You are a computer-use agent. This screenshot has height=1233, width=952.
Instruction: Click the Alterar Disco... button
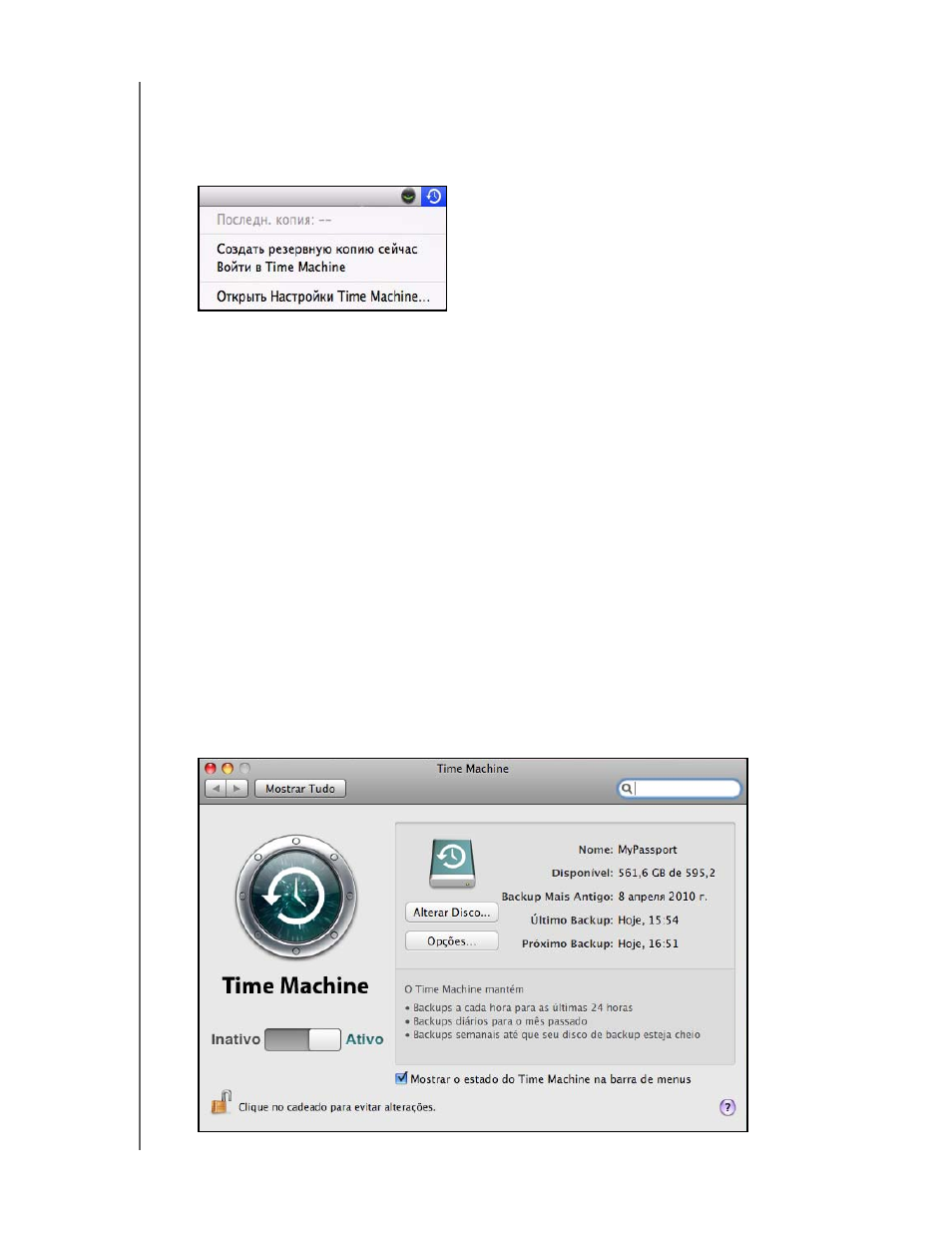point(452,913)
